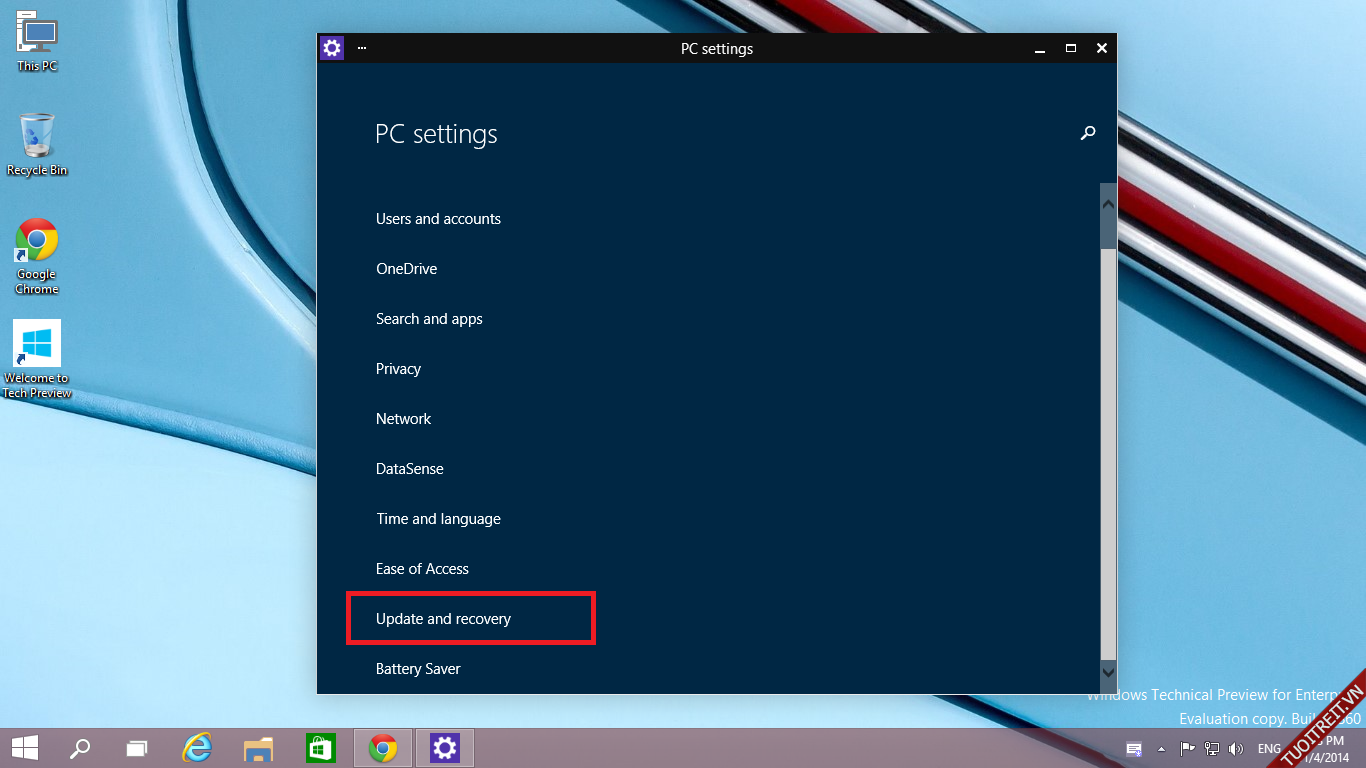
Task: Click scrollbar down arrow in settings list
Action: pos(1108,672)
